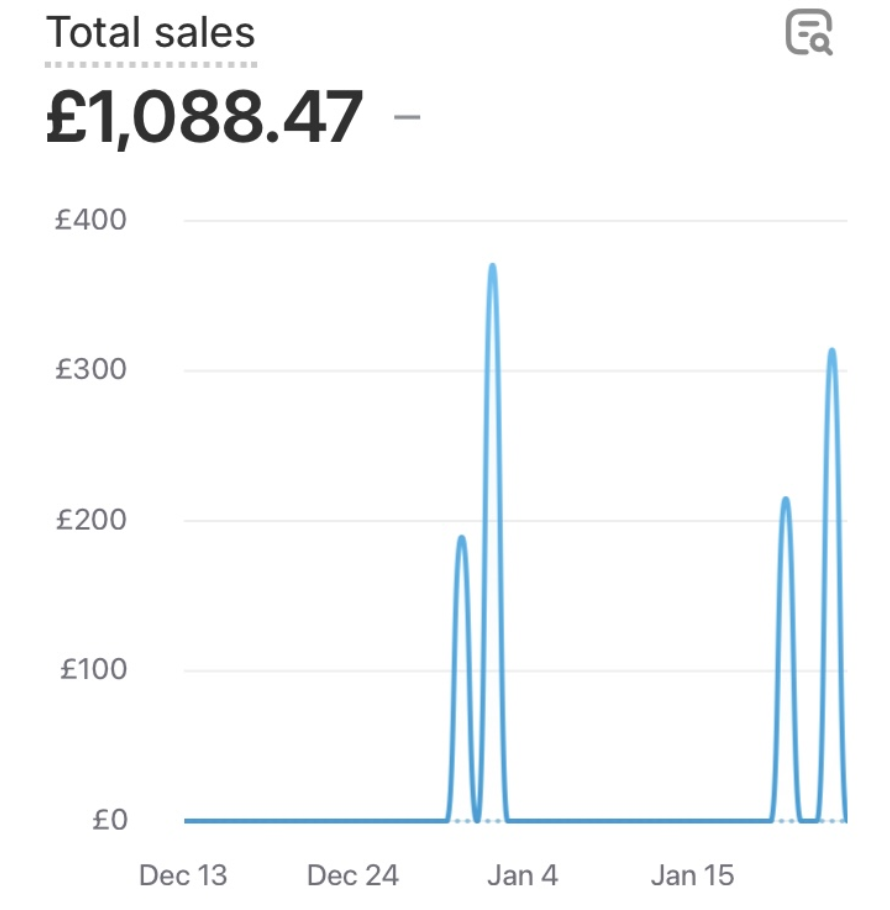Click the £300 y-axis label
Viewport: 890px width, 910px height.
tap(91, 369)
